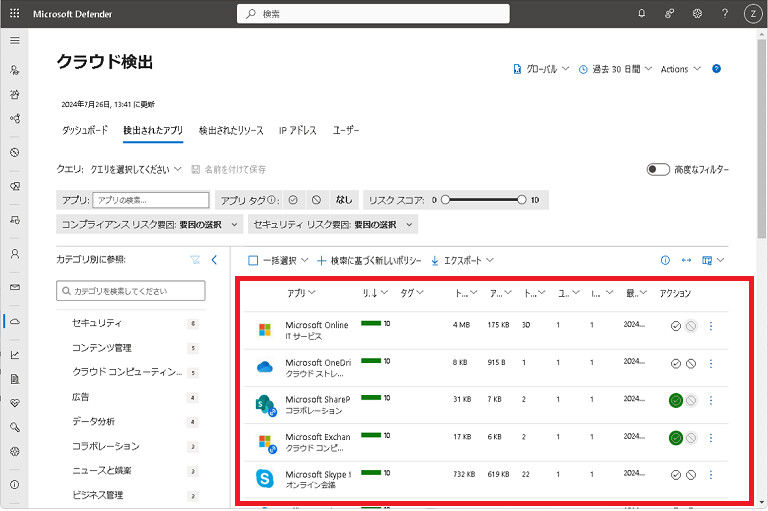This screenshot has width=768, height=511.
Task: Open the info icon in left sidebar
Action: 15,485
